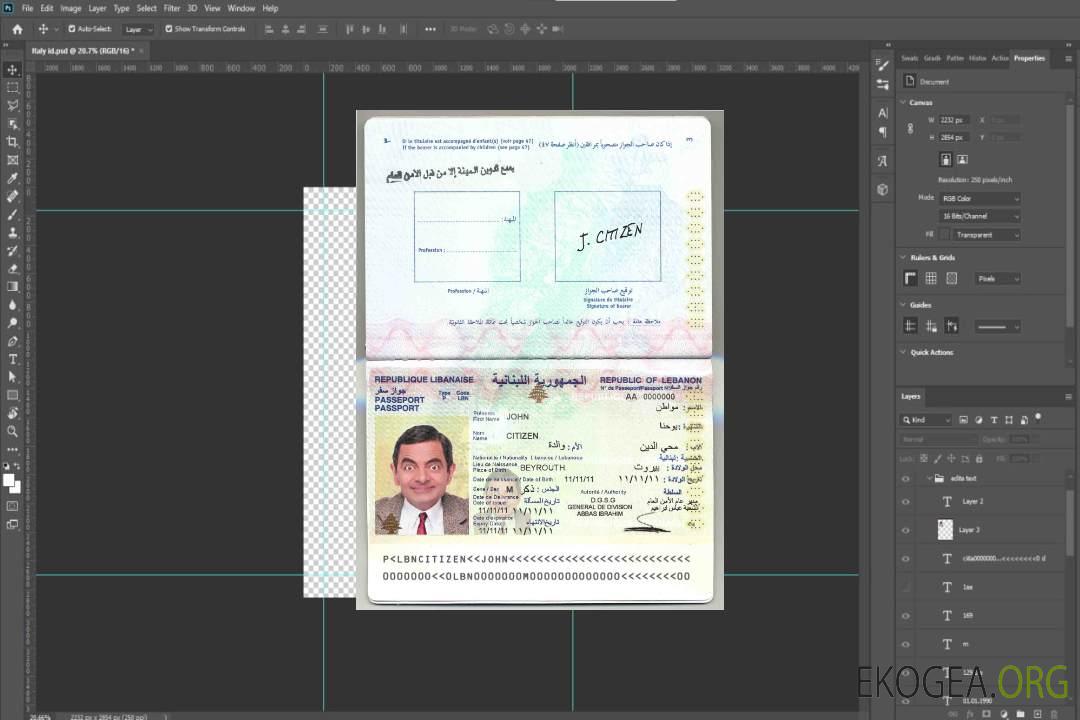Hide the Layer 2 text layer
Image resolution: width=1080 pixels, height=720 pixels.
click(x=906, y=502)
